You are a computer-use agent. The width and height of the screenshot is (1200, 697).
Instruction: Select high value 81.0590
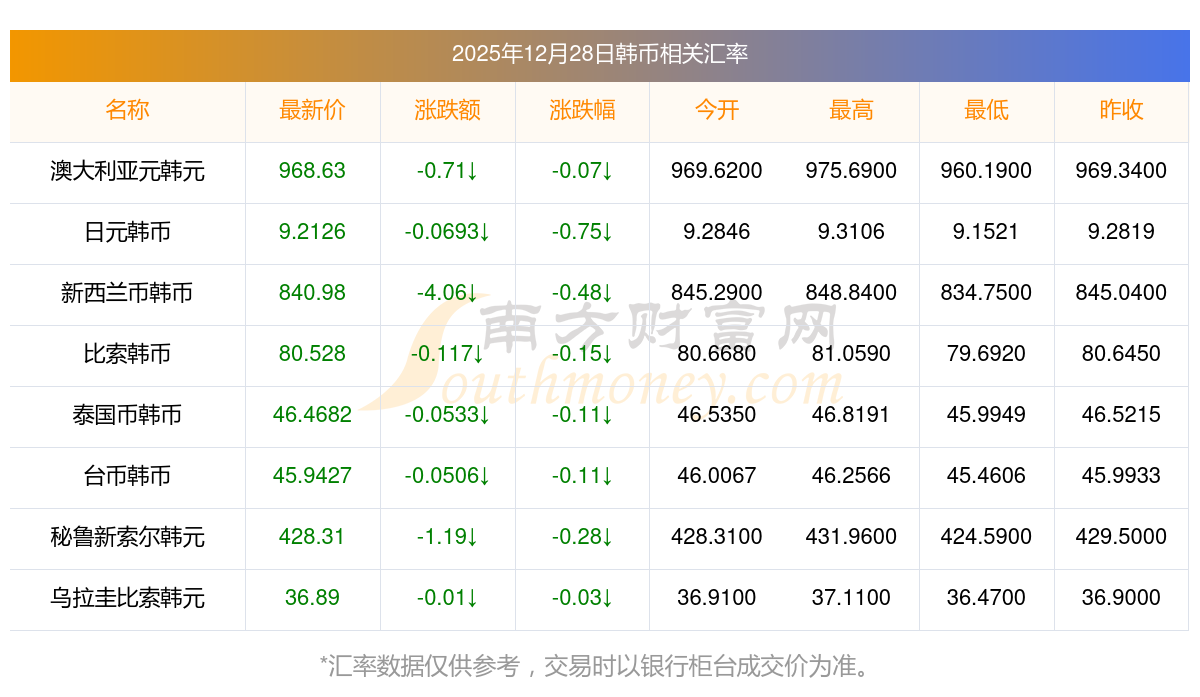[851, 354]
